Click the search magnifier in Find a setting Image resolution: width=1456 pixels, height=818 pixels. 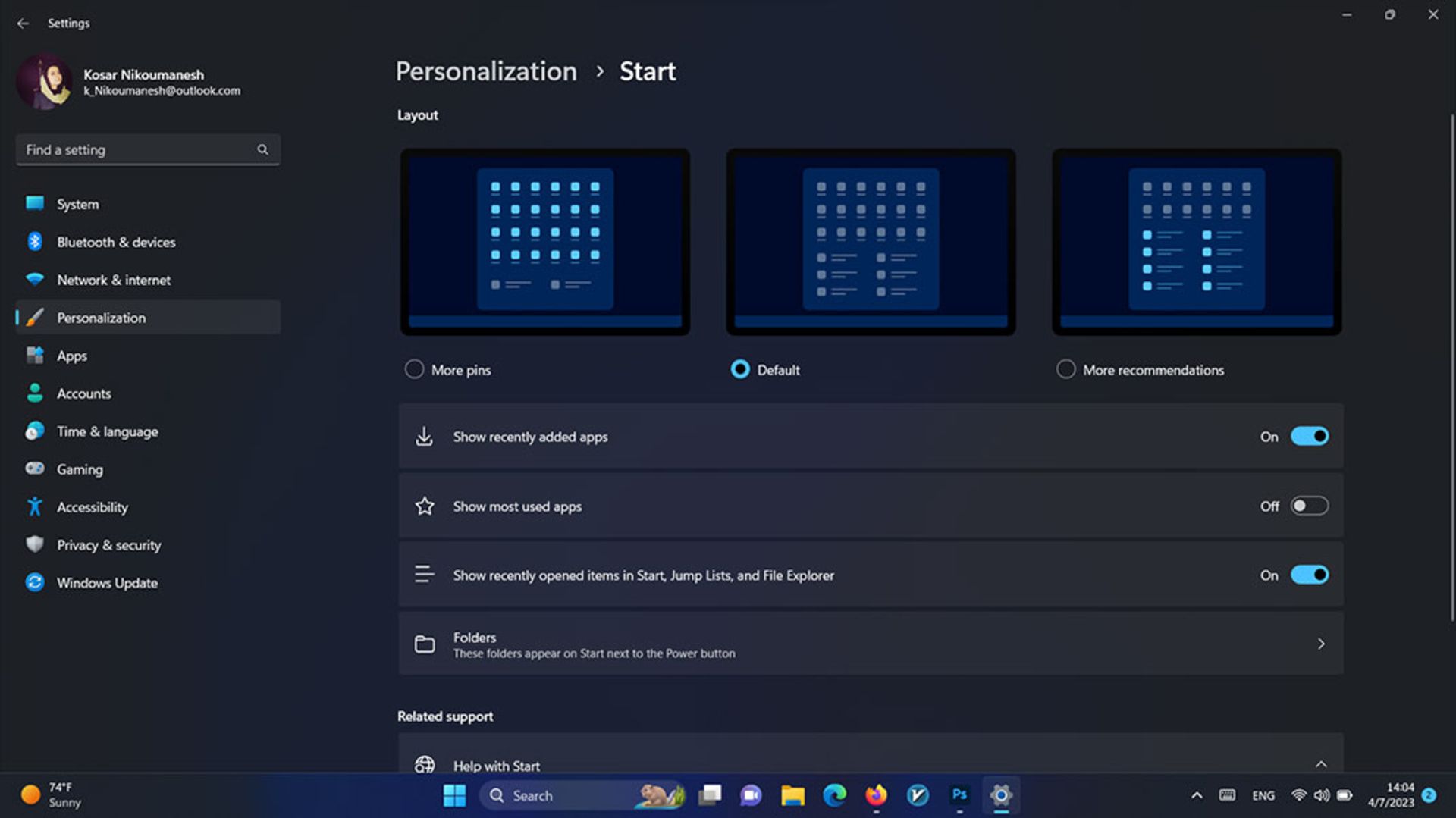[262, 149]
